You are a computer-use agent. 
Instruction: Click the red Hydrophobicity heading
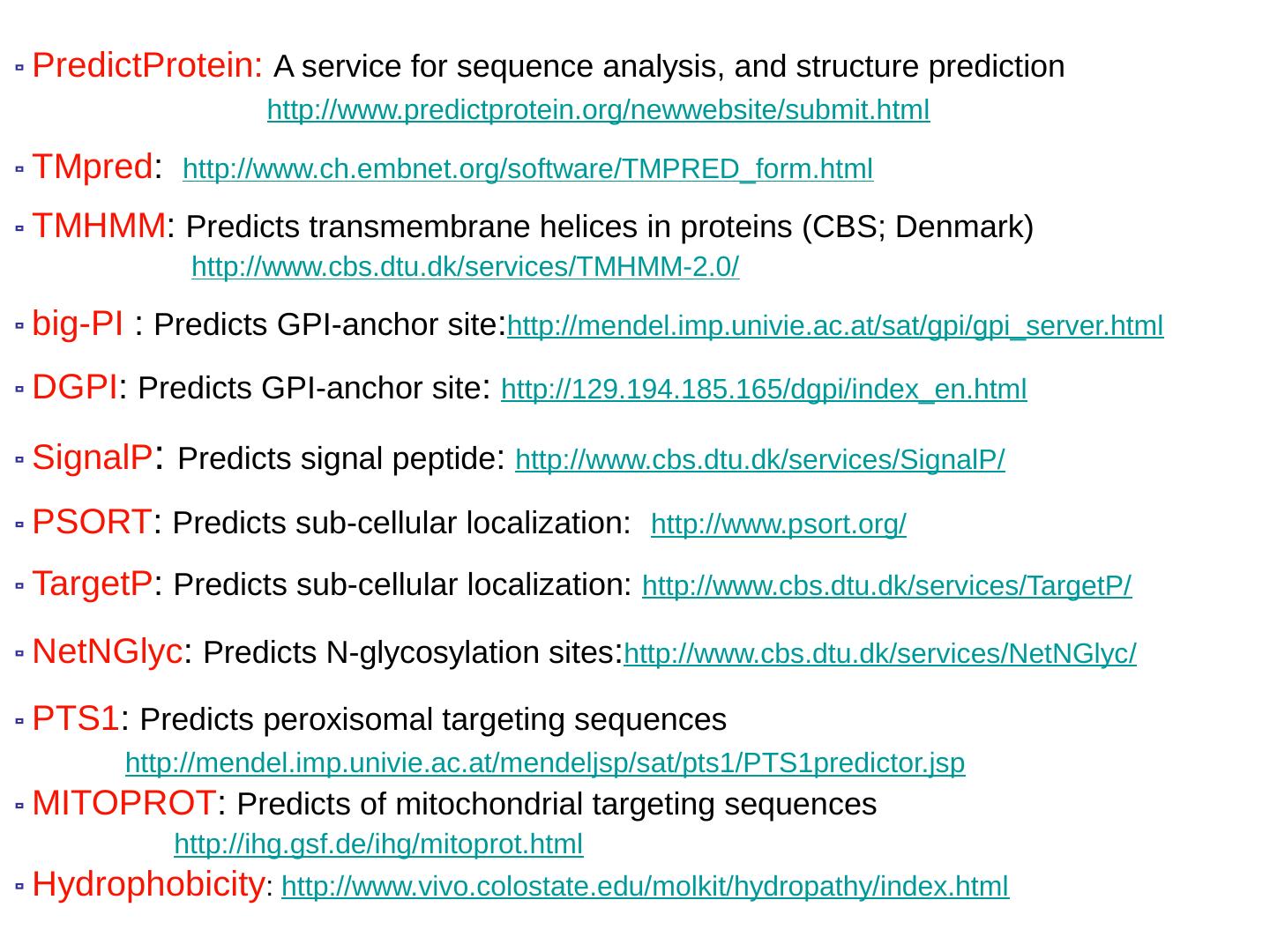coord(148,885)
